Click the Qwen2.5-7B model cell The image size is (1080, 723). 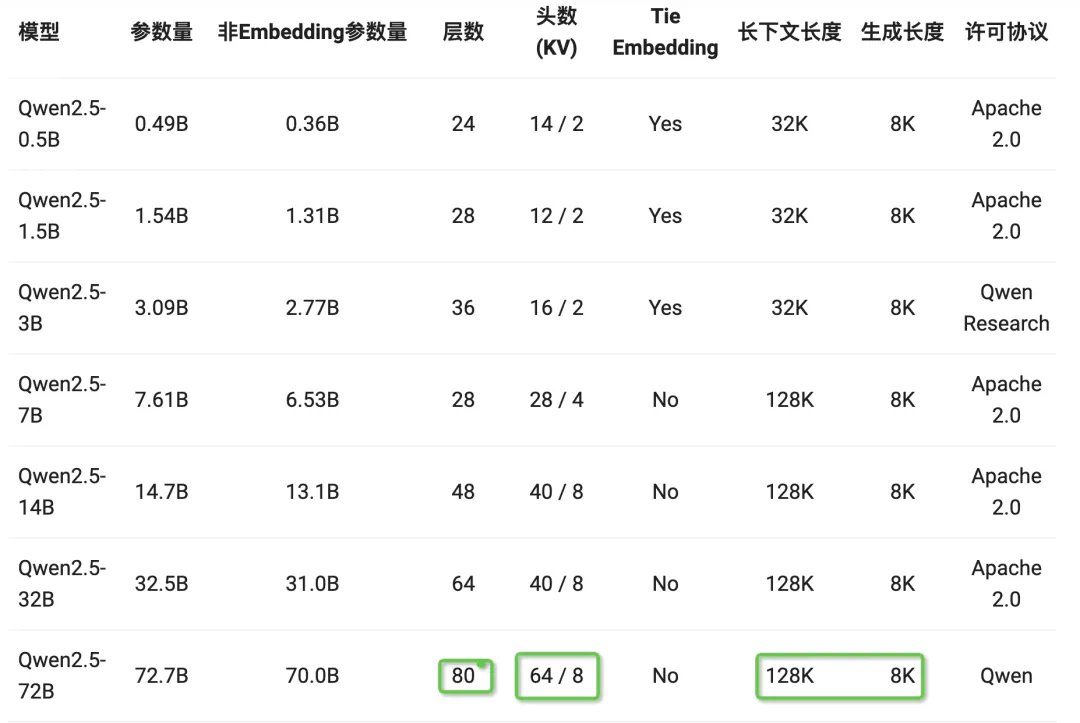(62, 400)
